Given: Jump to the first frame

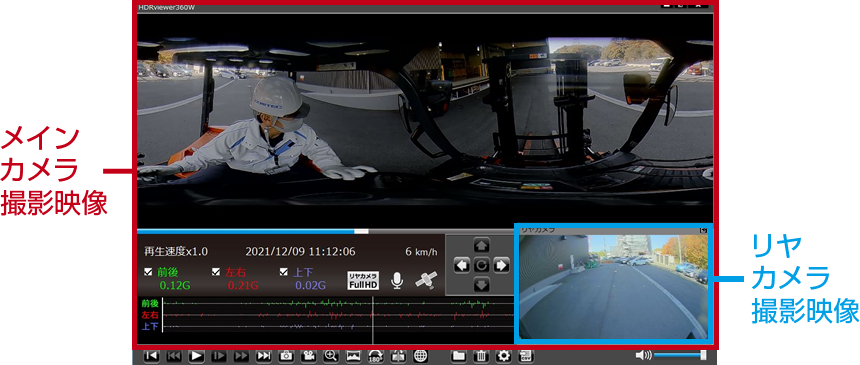Looking at the screenshot, I should [x=151, y=356].
